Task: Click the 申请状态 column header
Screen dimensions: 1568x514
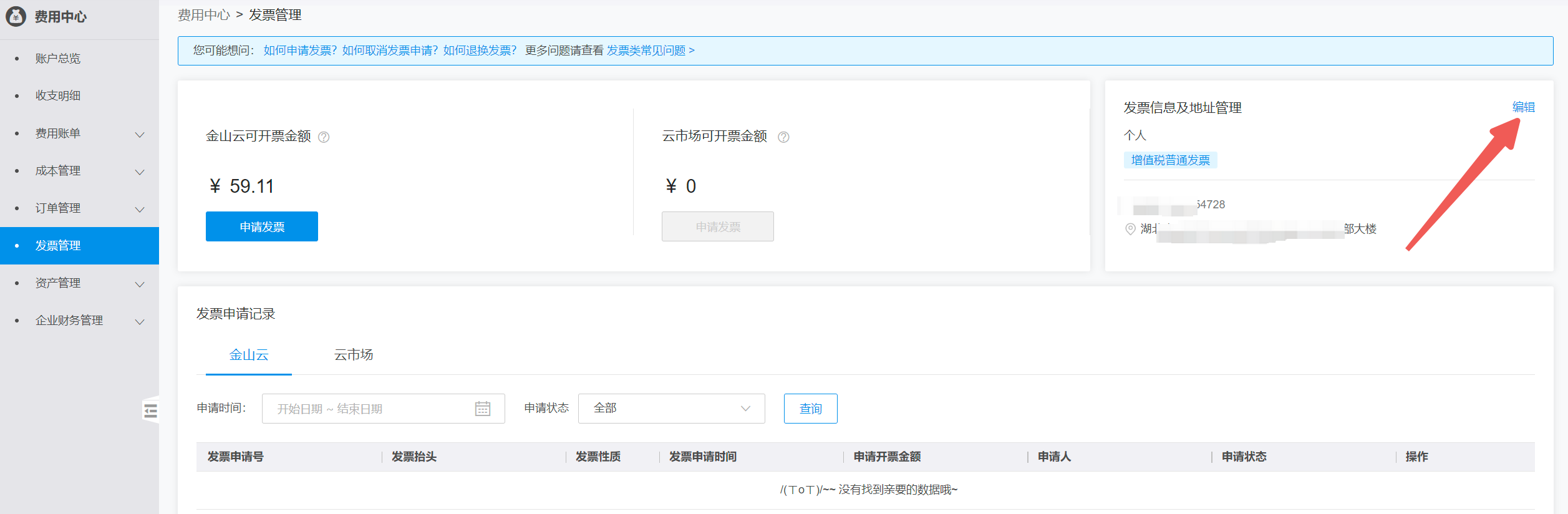Action: [1244, 457]
